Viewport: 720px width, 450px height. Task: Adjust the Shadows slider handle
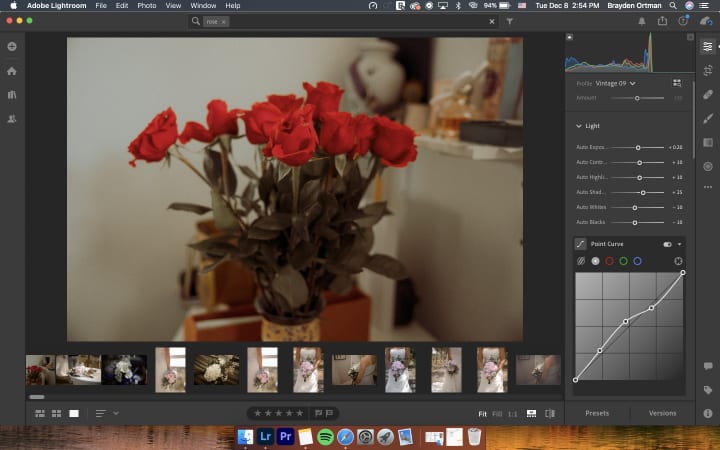click(x=643, y=192)
